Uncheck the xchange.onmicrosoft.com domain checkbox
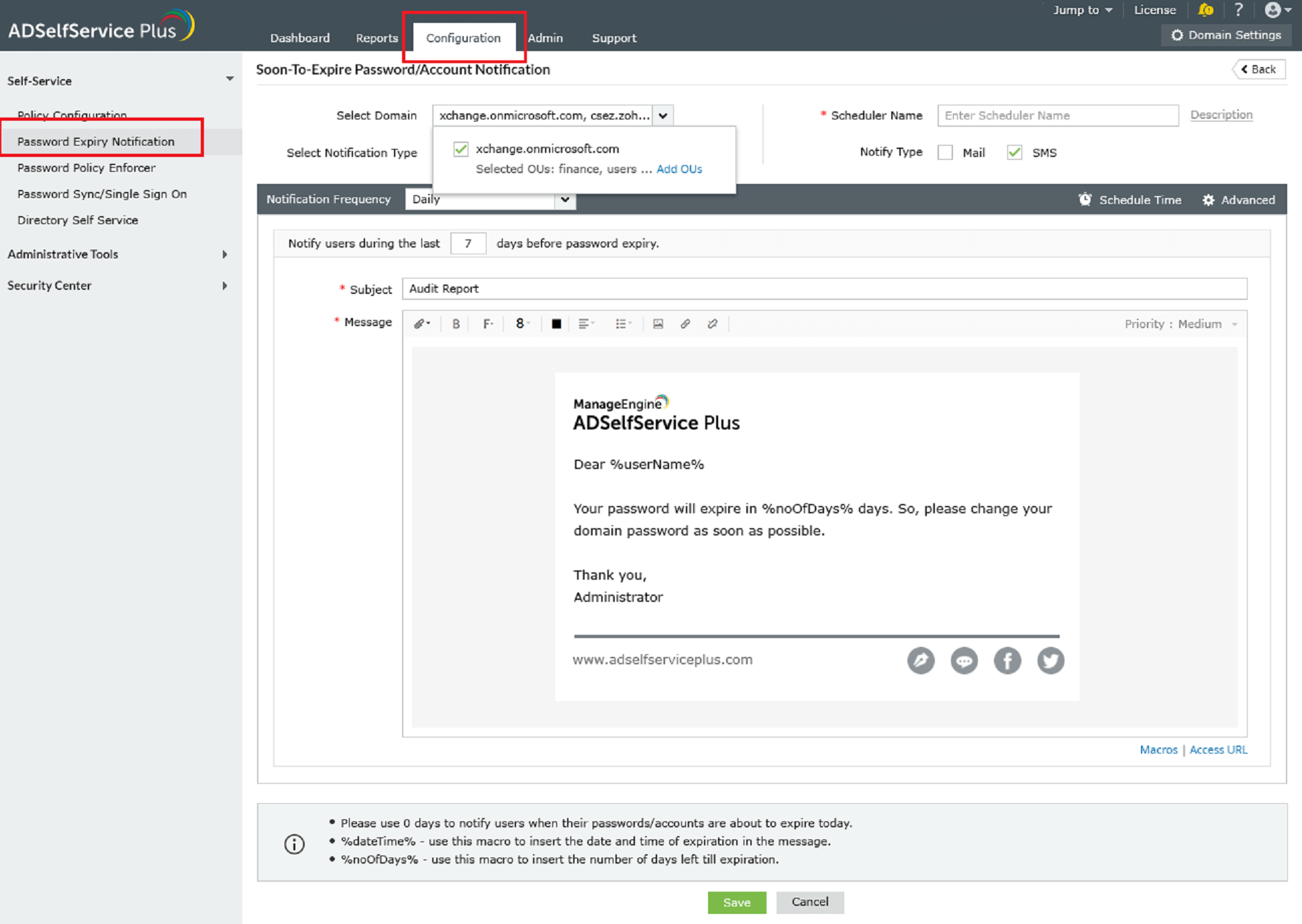This screenshot has width=1302, height=924. (x=460, y=149)
